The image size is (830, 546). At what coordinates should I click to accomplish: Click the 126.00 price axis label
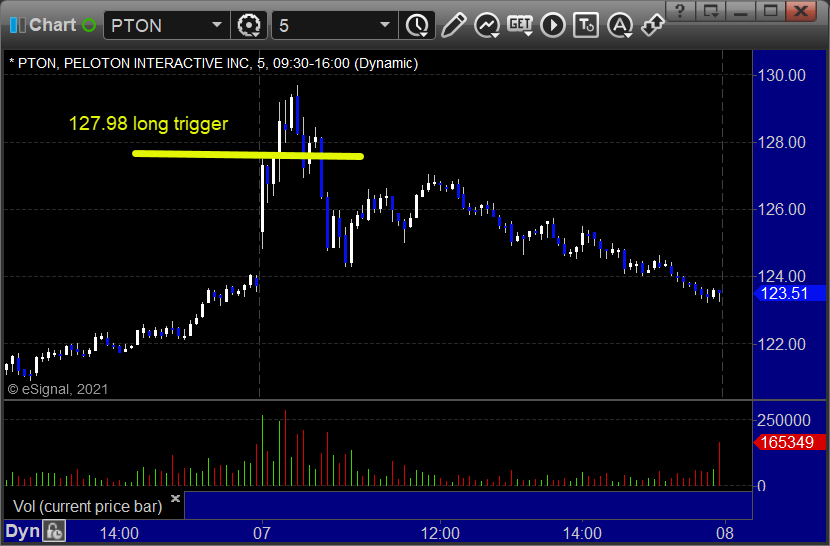tap(782, 209)
